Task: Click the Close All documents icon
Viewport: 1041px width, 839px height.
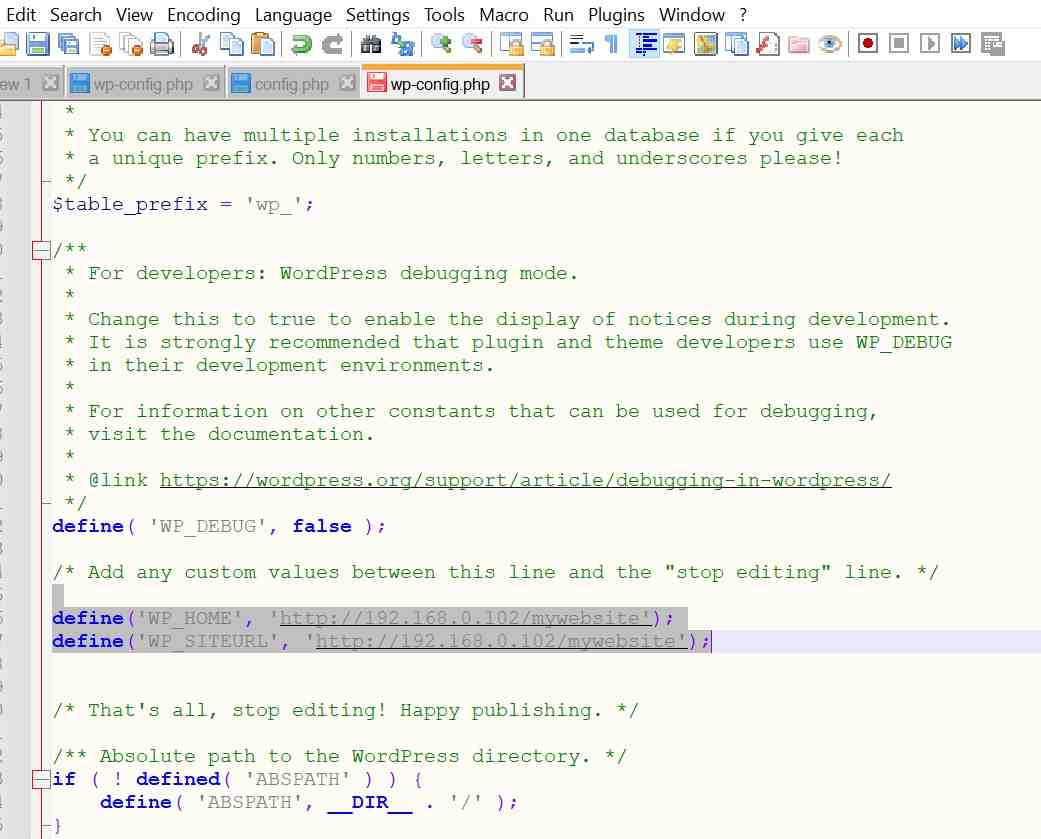Action: pos(131,44)
